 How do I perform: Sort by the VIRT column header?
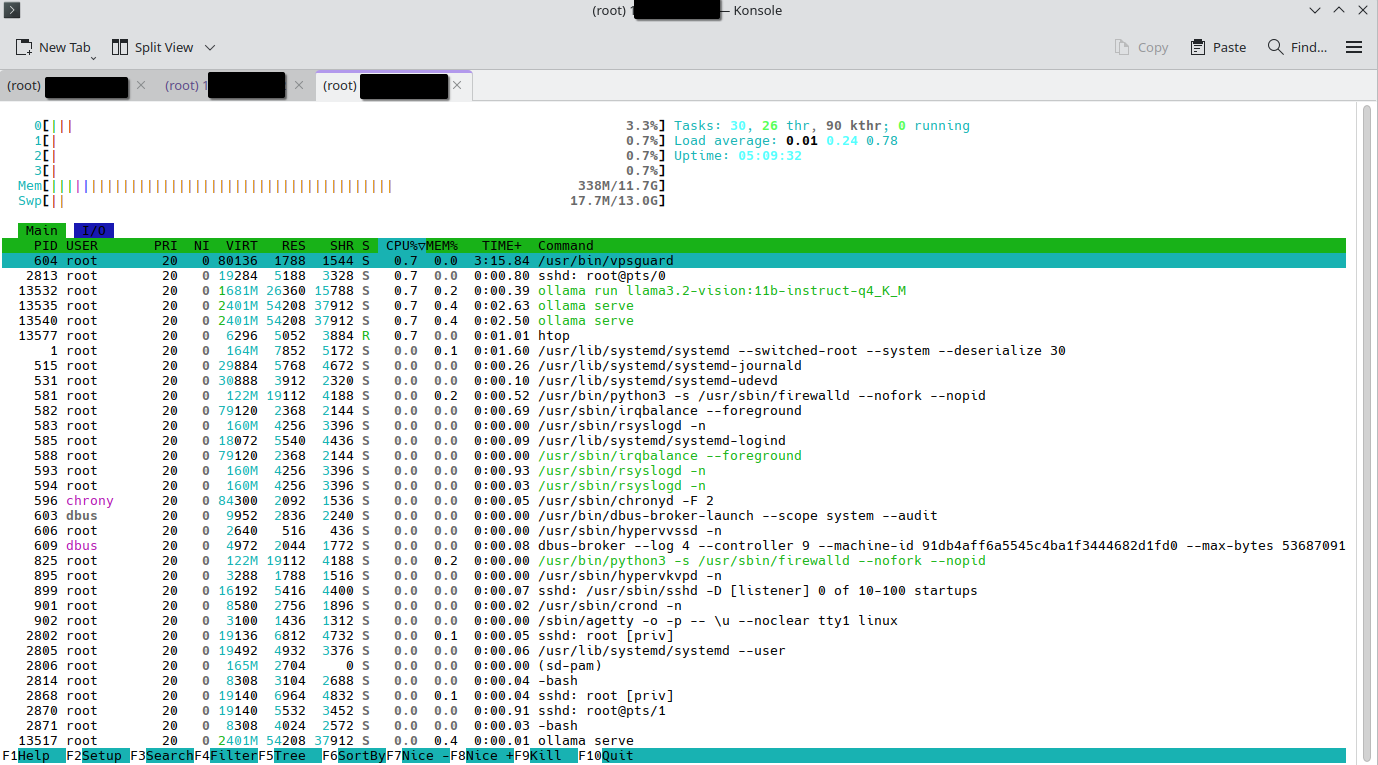242,246
